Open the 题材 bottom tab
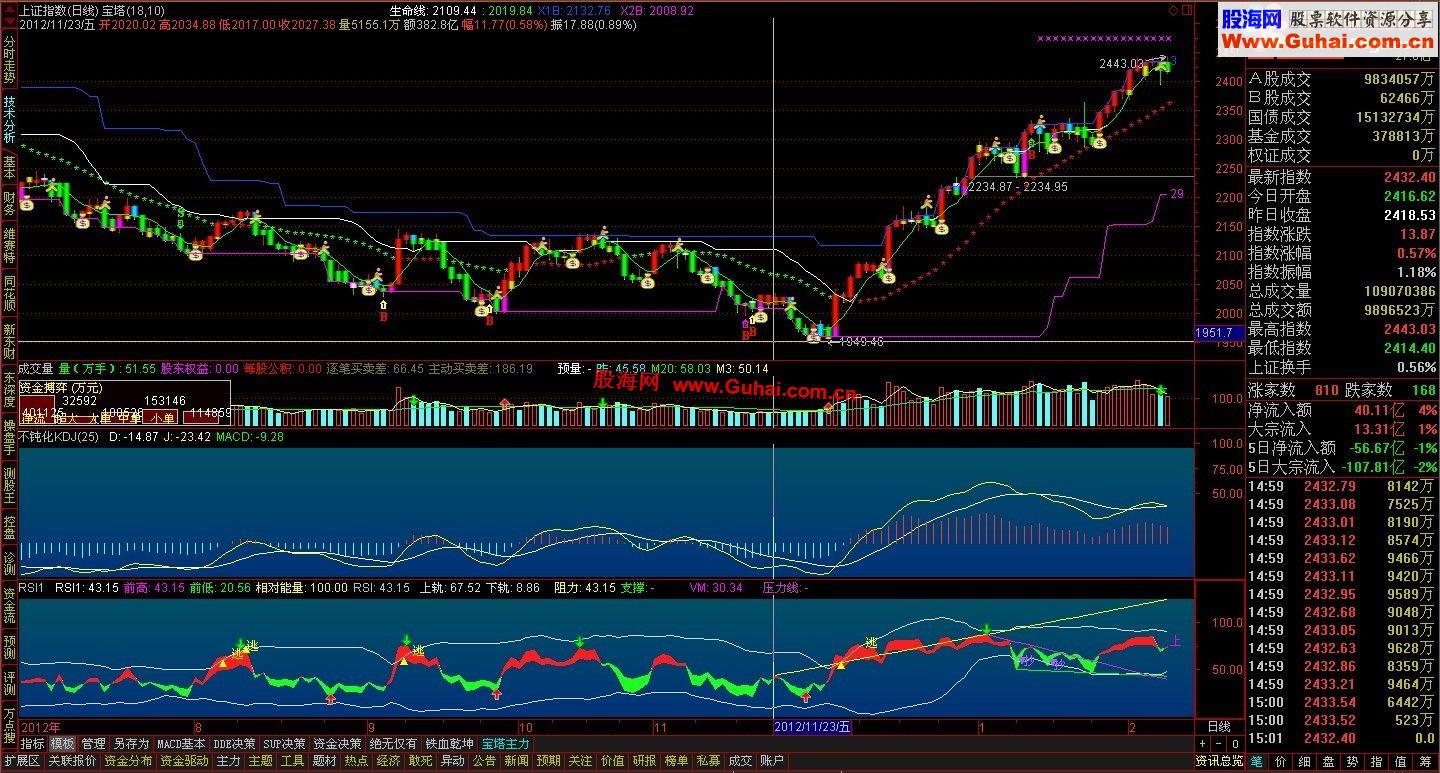This screenshot has width=1440, height=773. [324, 761]
